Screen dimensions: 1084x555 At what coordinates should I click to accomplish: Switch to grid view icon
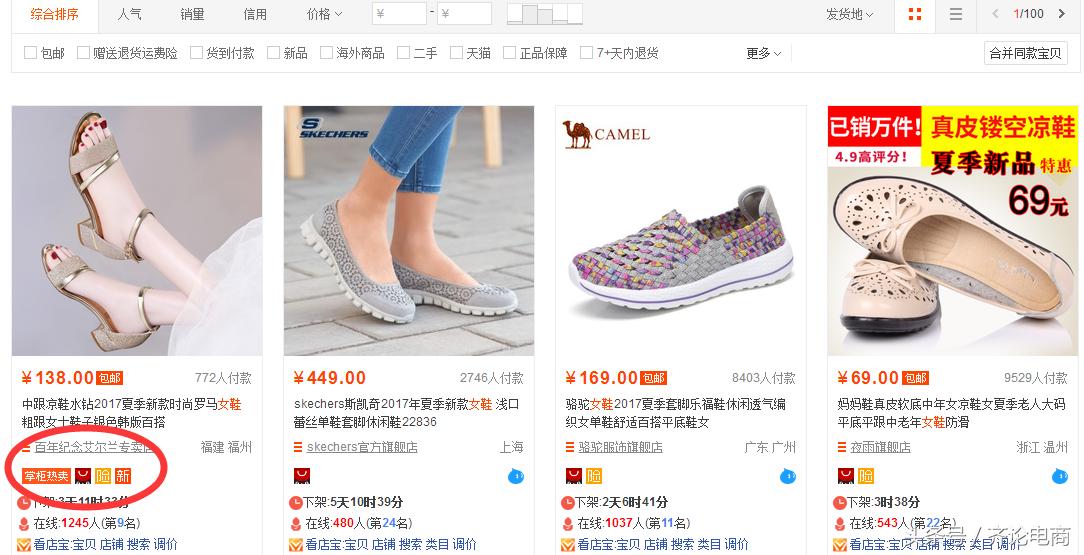(x=915, y=14)
